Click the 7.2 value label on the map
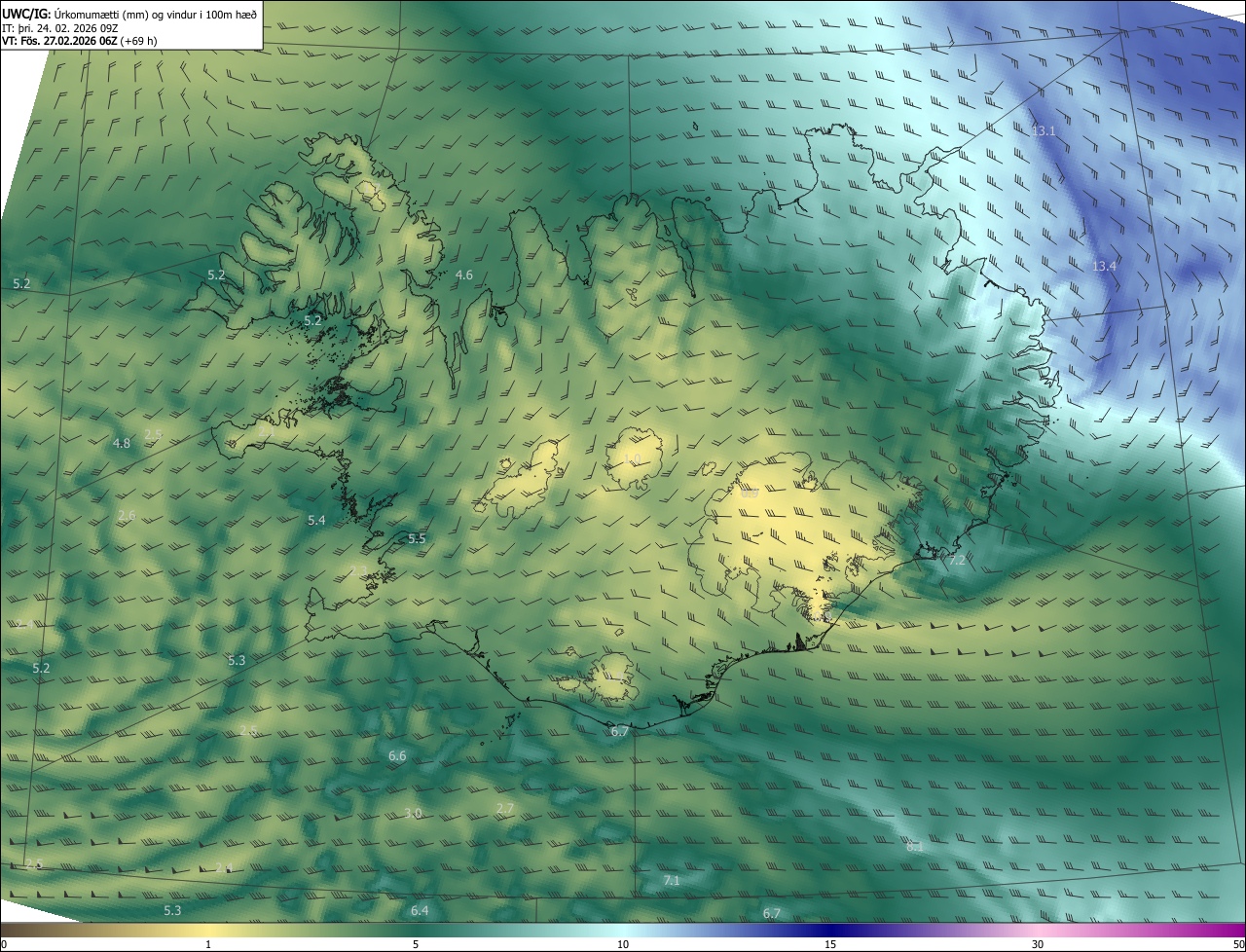The width and height of the screenshot is (1246, 952). click(x=957, y=560)
